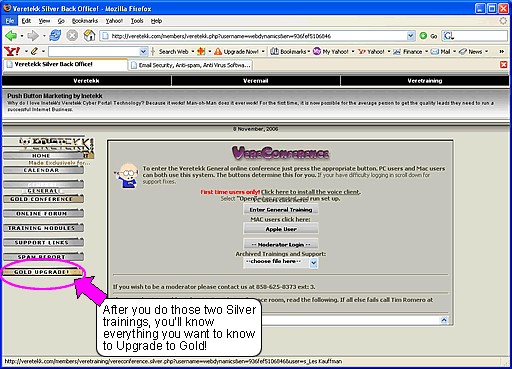Open the SUPPORT LINKS sidebar button

point(43,242)
